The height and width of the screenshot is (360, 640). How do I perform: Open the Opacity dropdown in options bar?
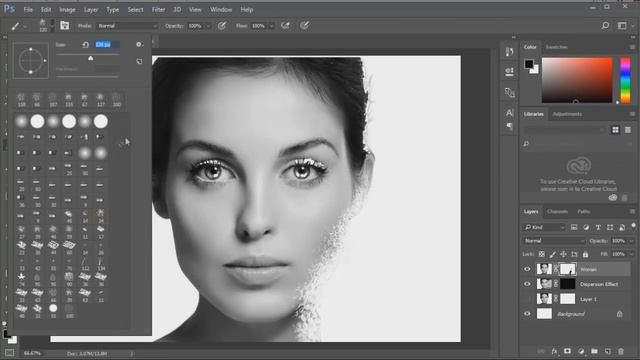(208, 26)
